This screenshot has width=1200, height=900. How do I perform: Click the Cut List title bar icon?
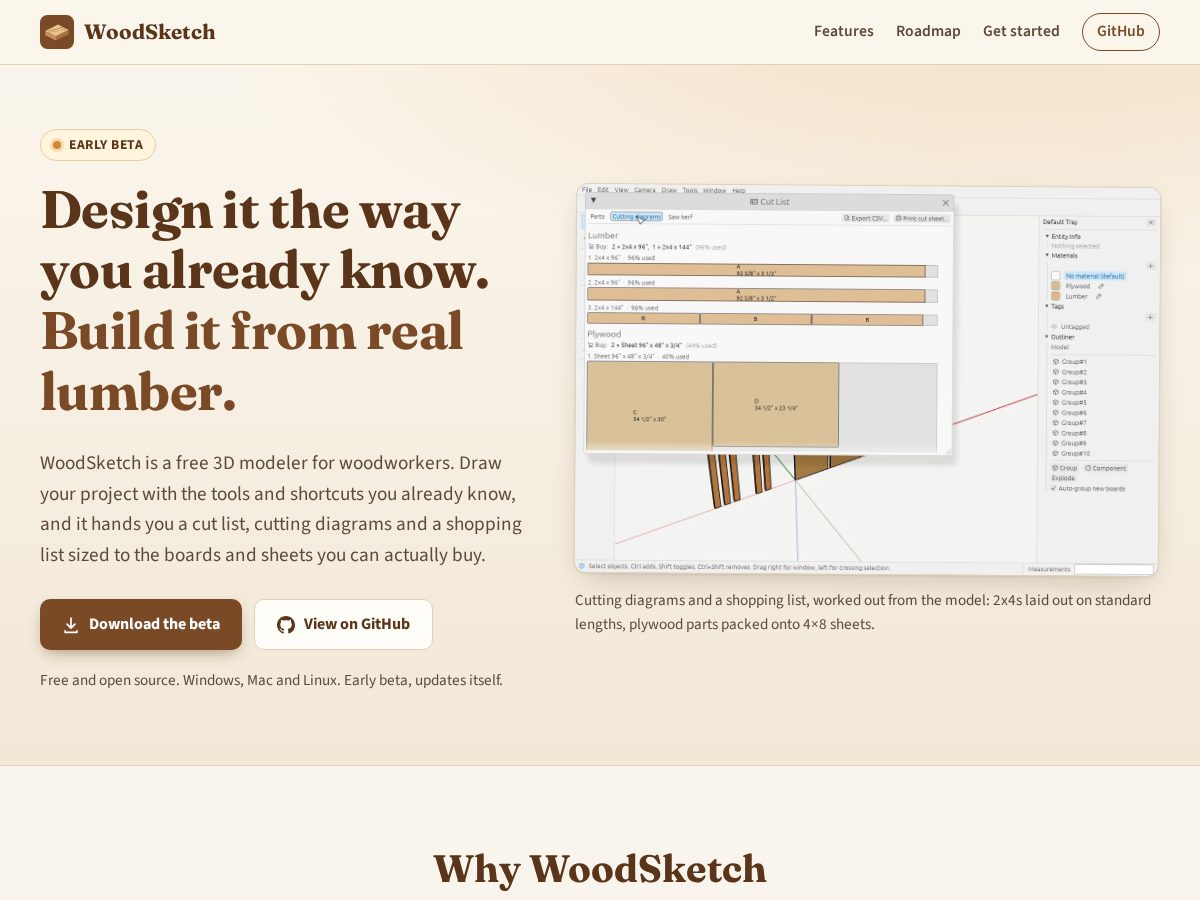(754, 202)
